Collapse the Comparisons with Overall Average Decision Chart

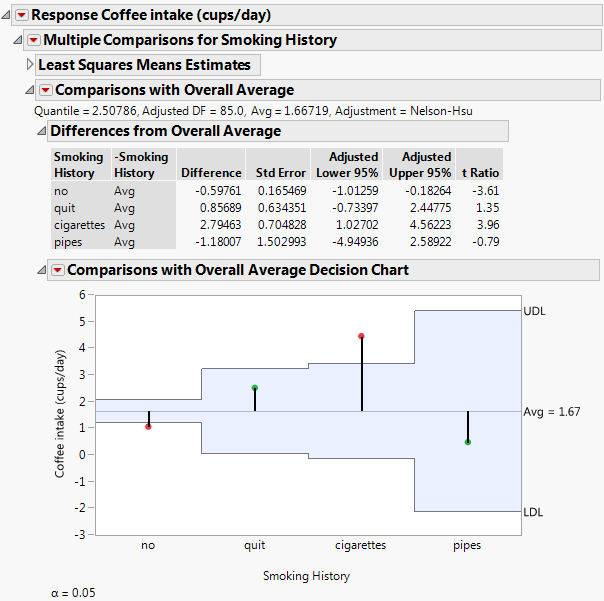pyautogui.click(x=40, y=270)
